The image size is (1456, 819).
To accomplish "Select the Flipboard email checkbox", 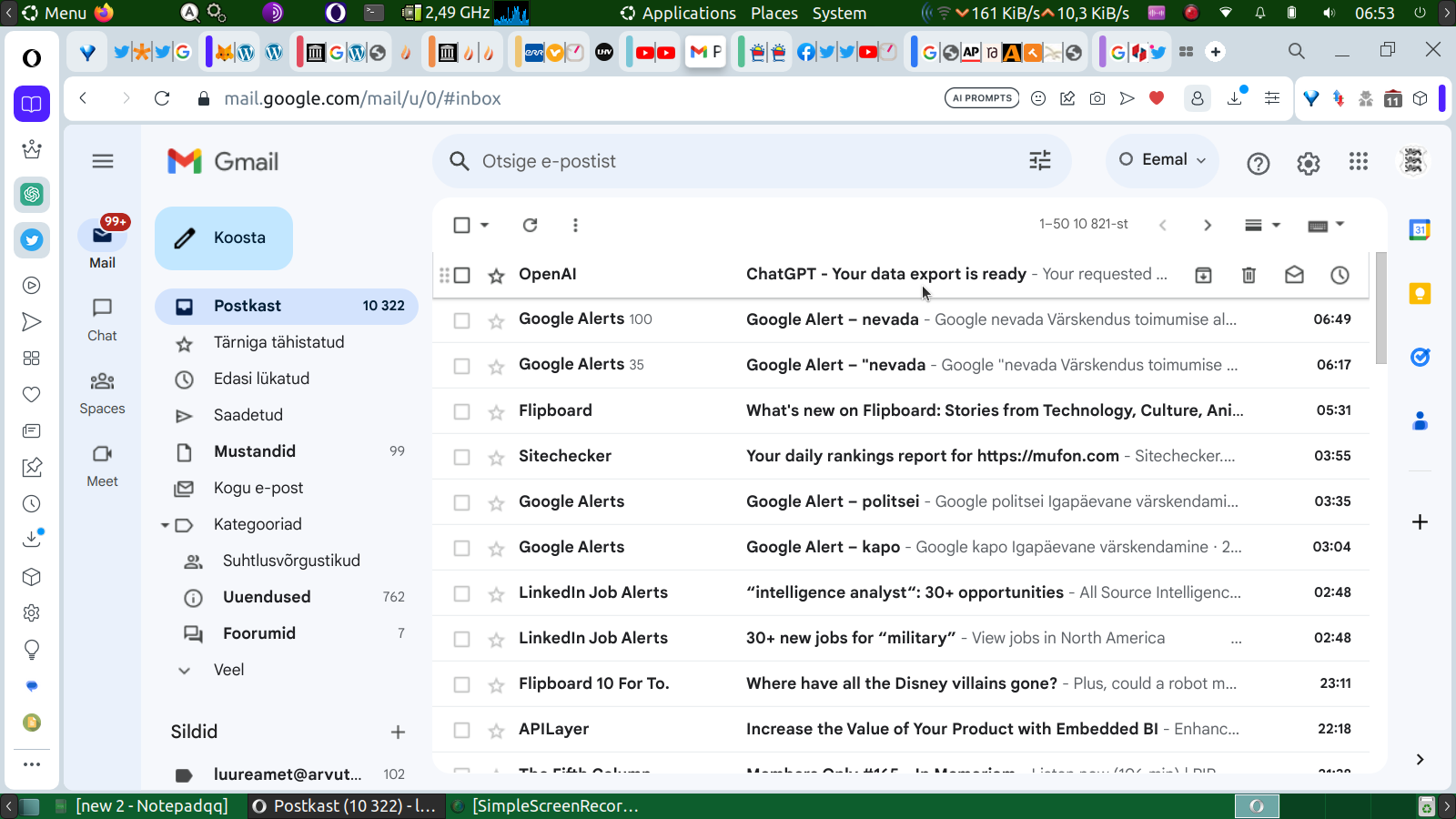I will (x=461, y=411).
